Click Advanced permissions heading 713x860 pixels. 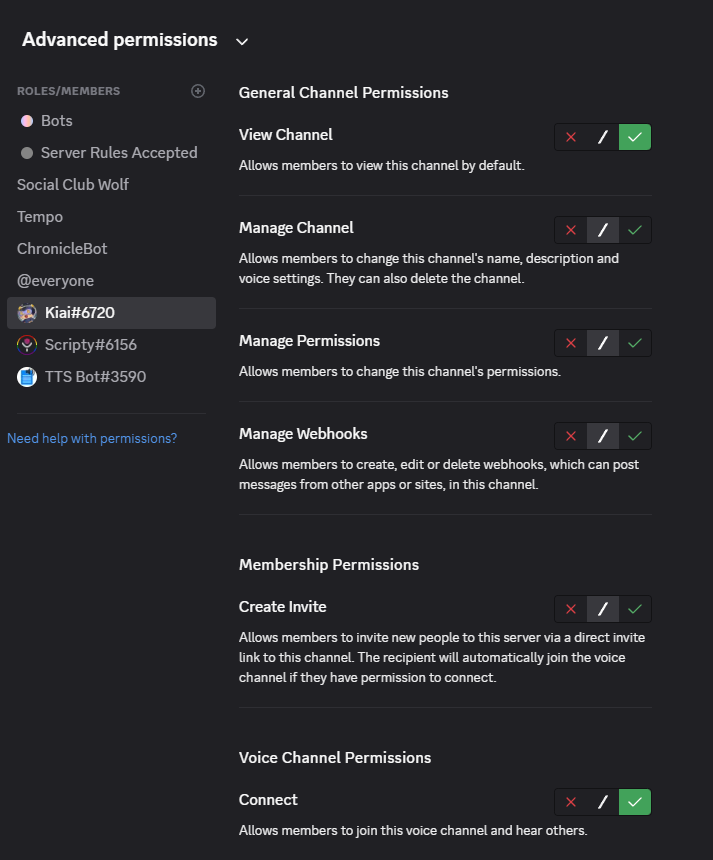[x=120, y=39]
